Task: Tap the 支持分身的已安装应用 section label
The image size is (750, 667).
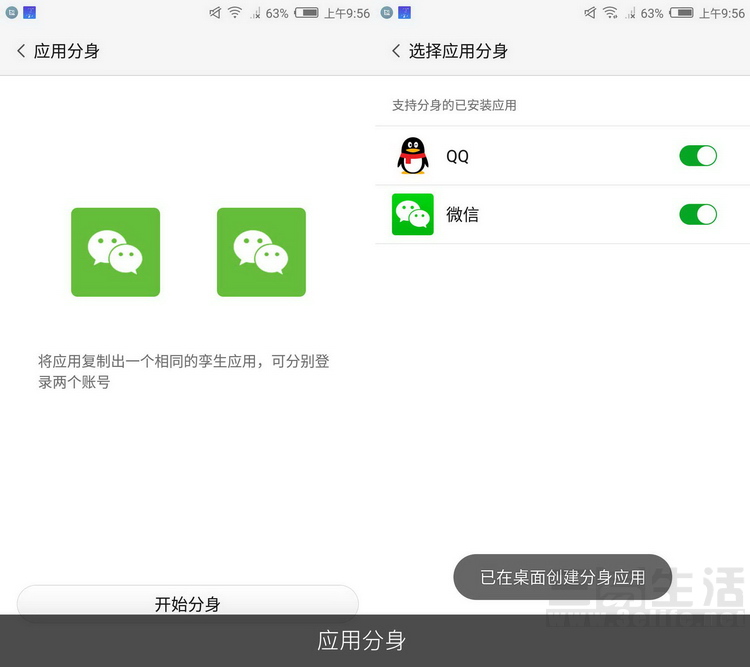Action: point(454,105)
